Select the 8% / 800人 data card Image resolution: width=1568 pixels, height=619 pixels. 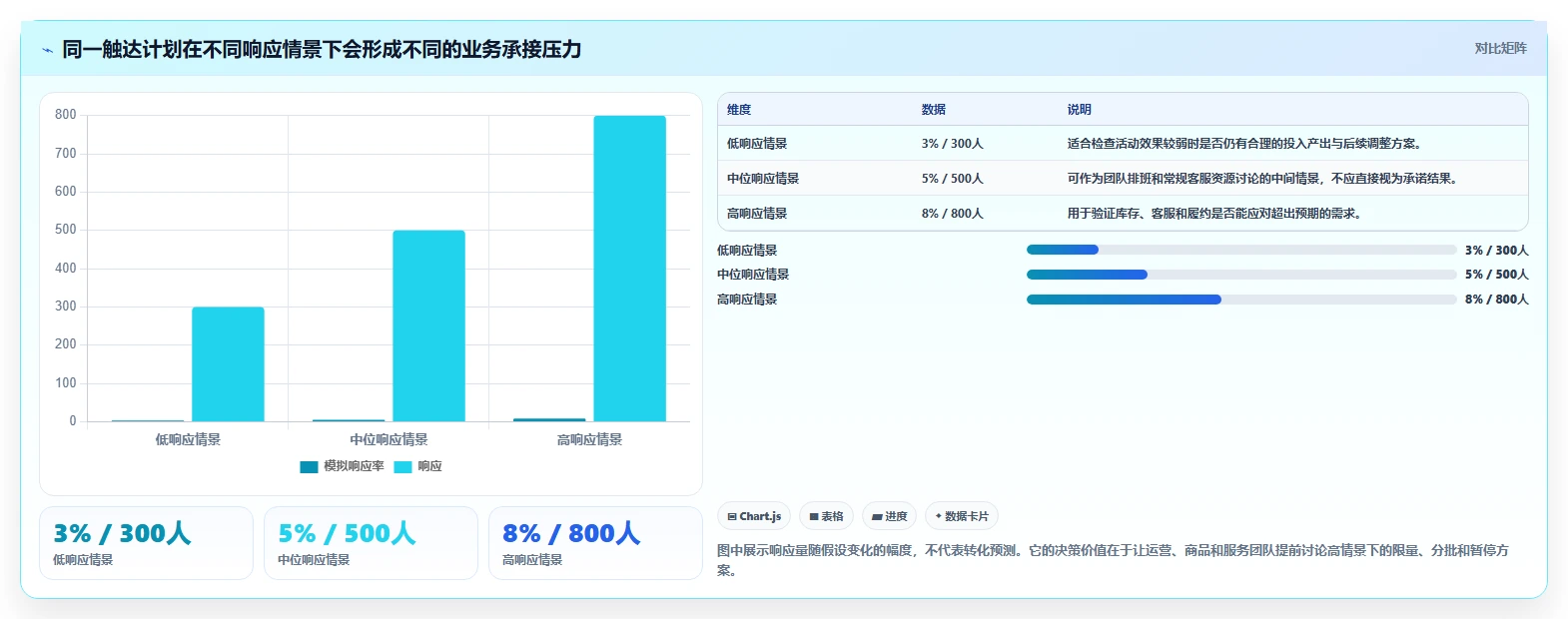pos(595,543)
